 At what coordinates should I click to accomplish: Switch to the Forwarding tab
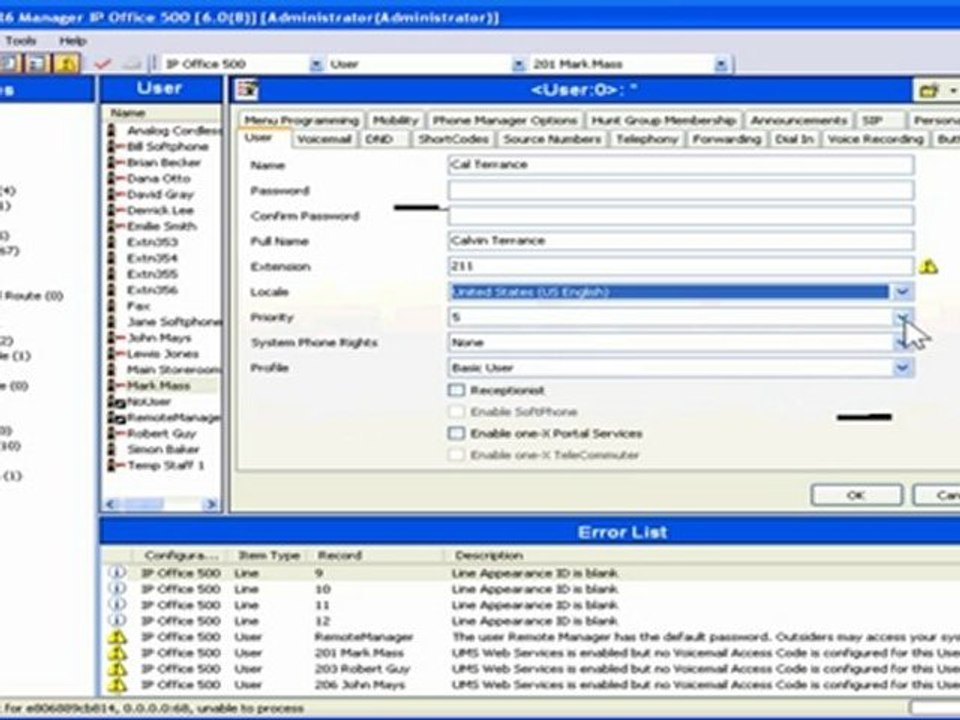726,139
